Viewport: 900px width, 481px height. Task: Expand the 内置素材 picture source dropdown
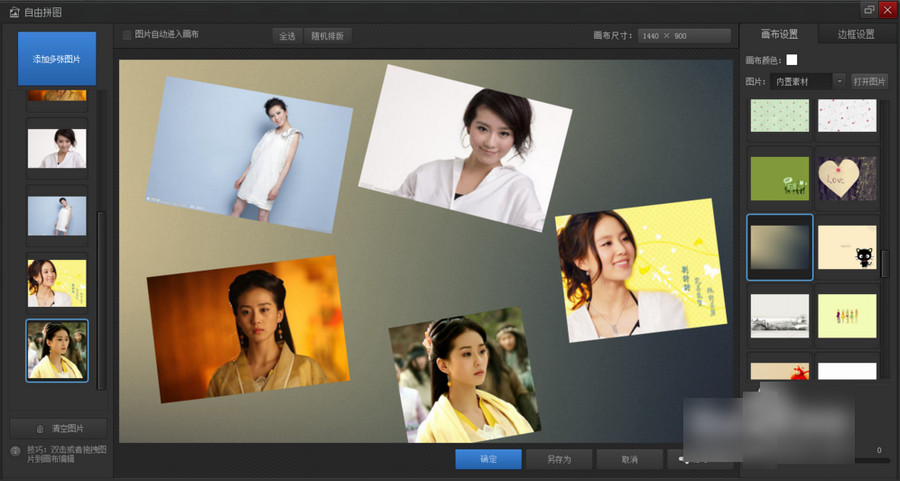839,81
